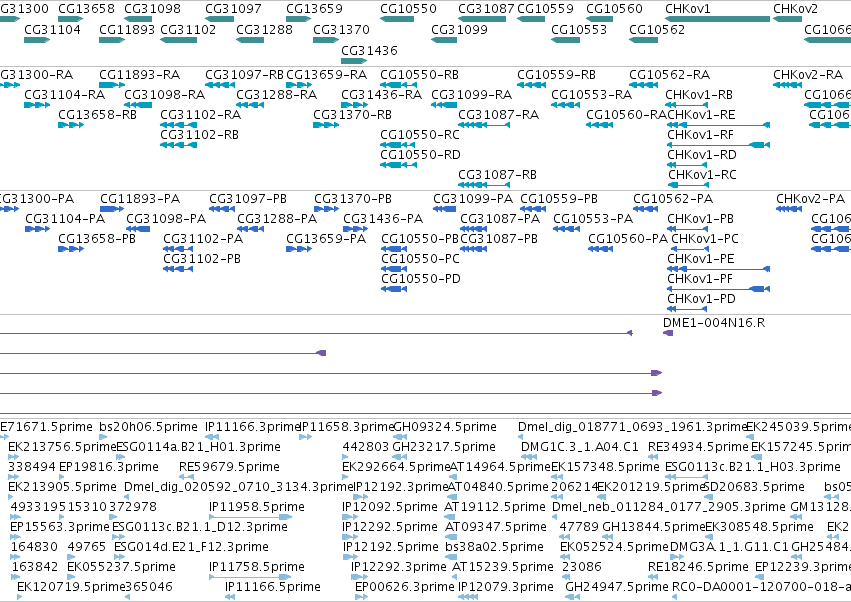Select EST EP00626.3prime
851x602 pixels.
(404, 587)
